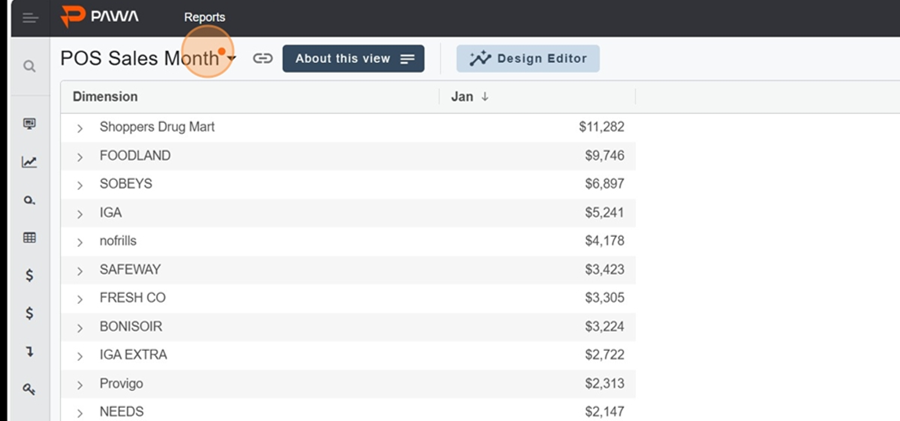Select the FRESH CO label
The height and width of the screenshot is (421, 900).
(x=132, y=298)
